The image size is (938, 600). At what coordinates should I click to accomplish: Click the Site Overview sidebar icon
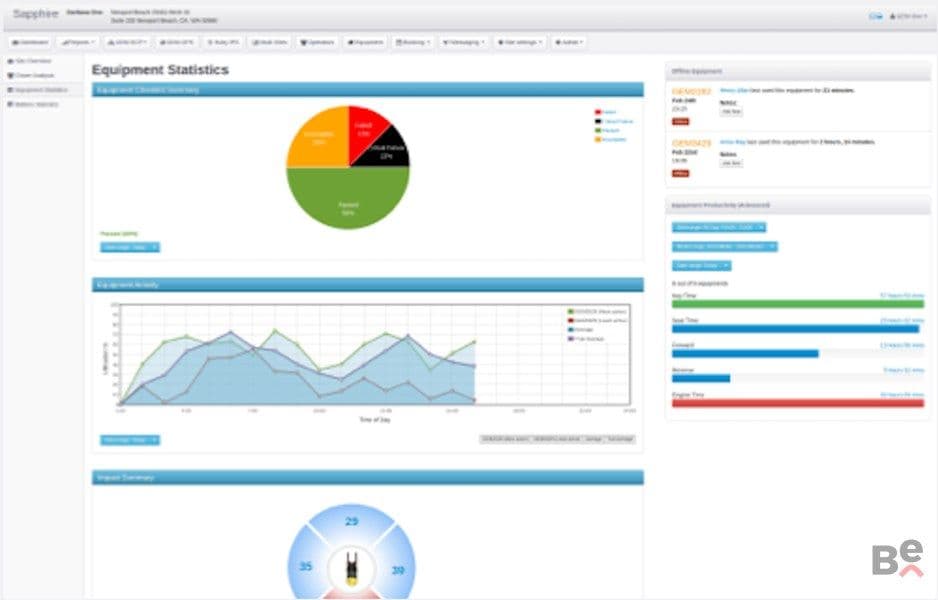10,61
